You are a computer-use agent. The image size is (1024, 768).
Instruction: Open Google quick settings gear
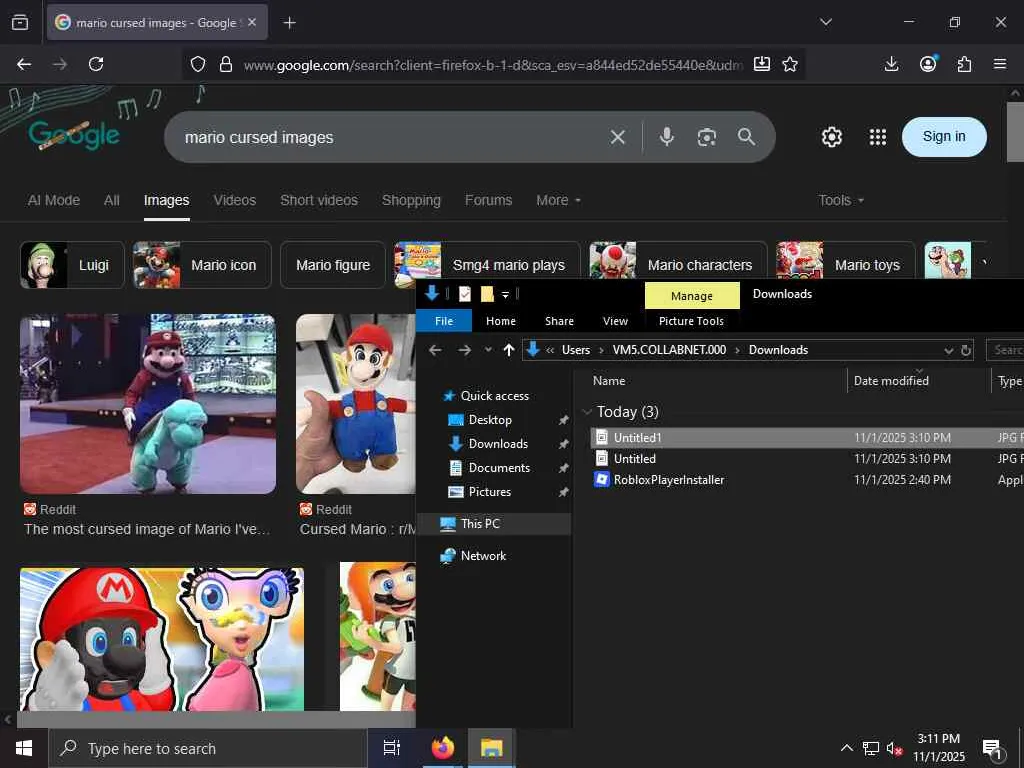832,137
